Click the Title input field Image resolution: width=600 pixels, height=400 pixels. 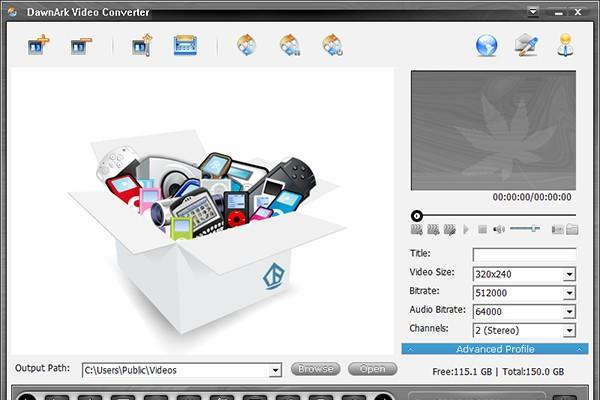tap(524, 255)
